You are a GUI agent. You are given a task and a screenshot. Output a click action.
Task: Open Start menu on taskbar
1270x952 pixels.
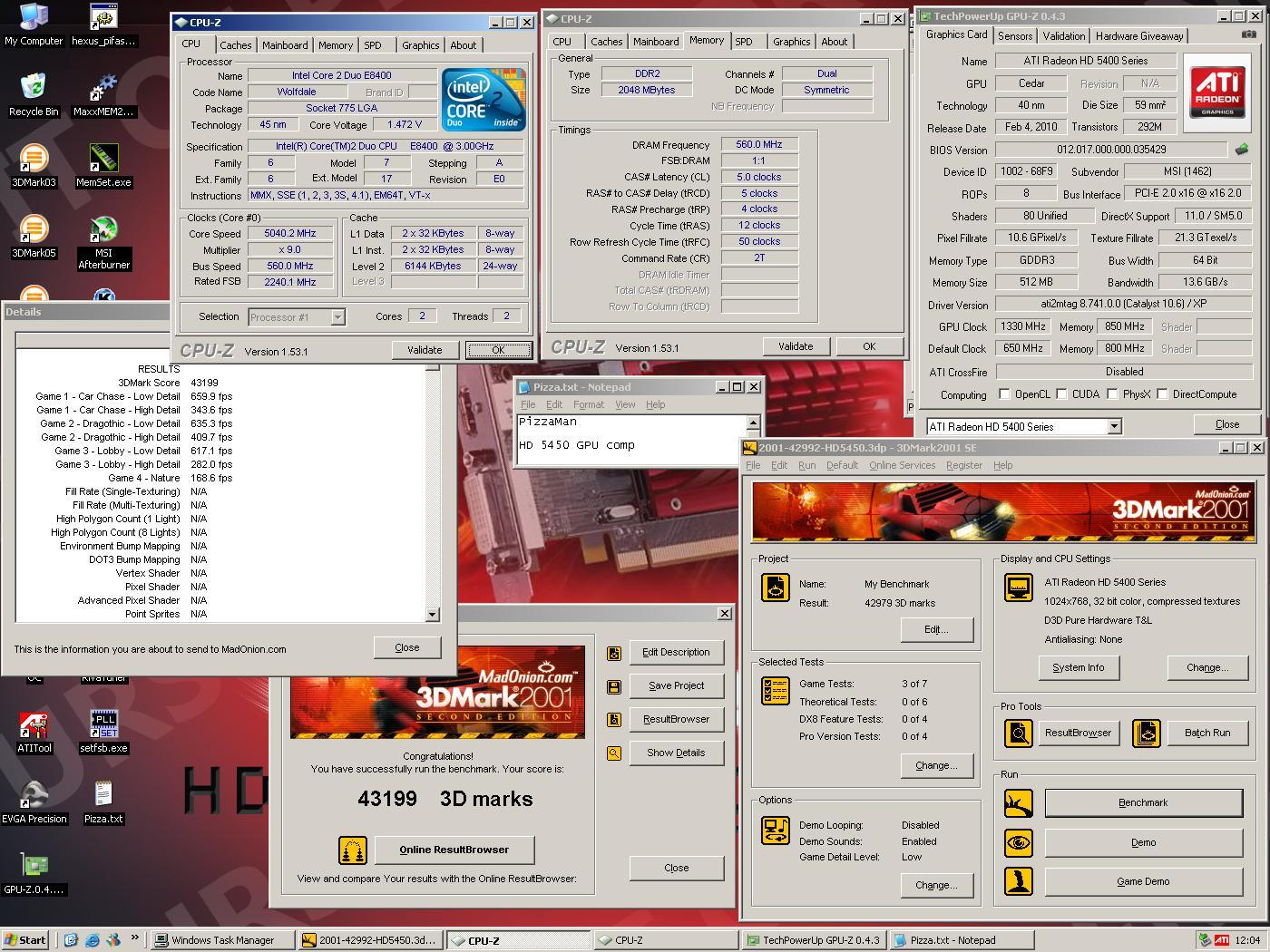pyautogui.click(x=24, y=940)
